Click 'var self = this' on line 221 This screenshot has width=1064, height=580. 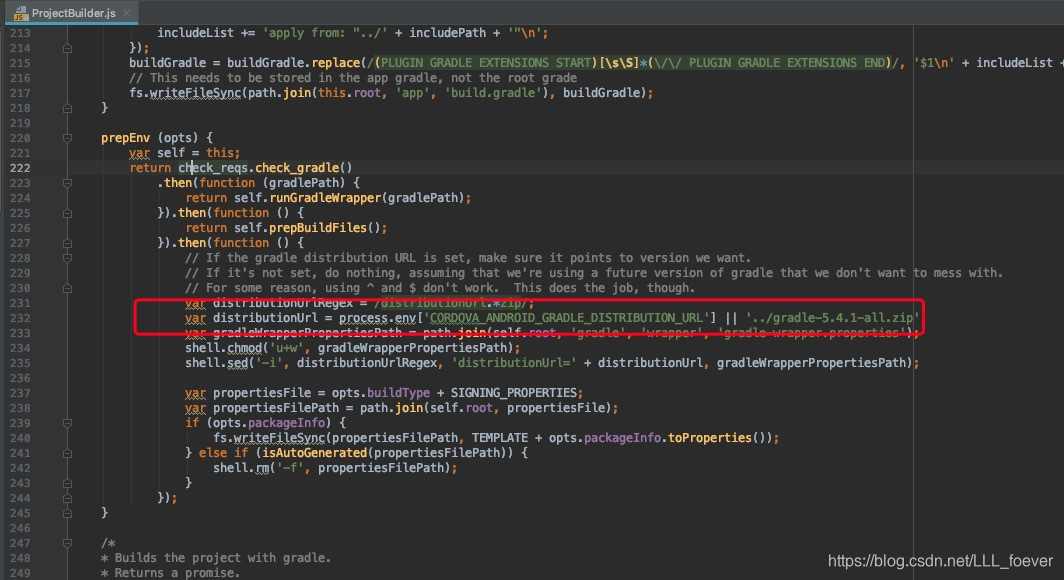(x=185, y=153)
